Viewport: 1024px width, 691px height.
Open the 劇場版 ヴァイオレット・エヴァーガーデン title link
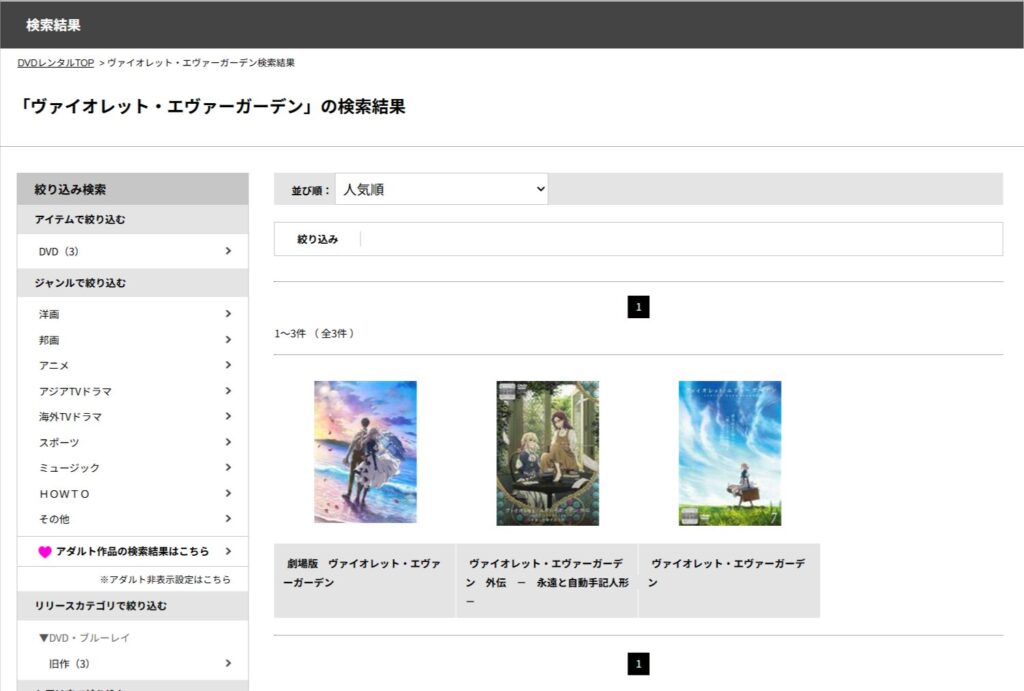[x=362, y=573]
